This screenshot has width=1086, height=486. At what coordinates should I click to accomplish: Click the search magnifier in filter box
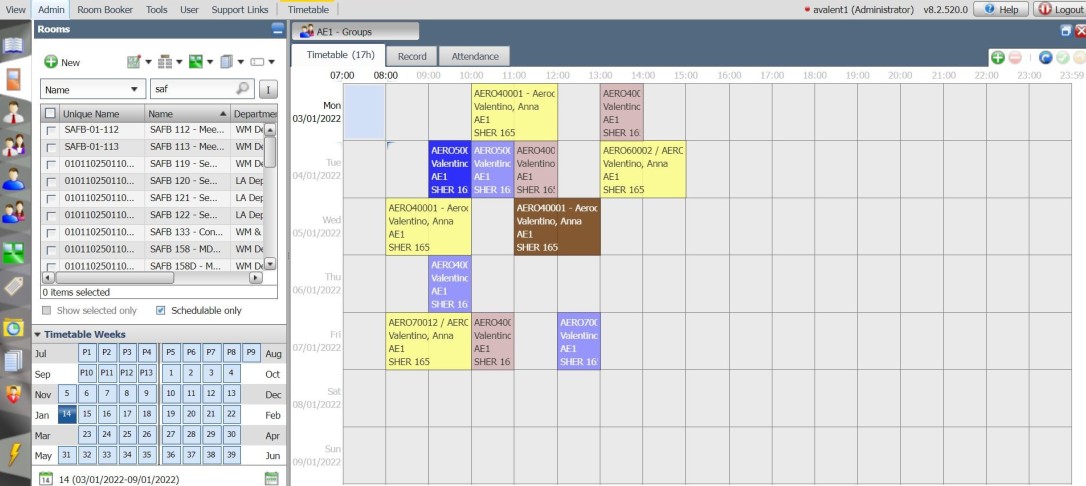(x=242, y=89)
